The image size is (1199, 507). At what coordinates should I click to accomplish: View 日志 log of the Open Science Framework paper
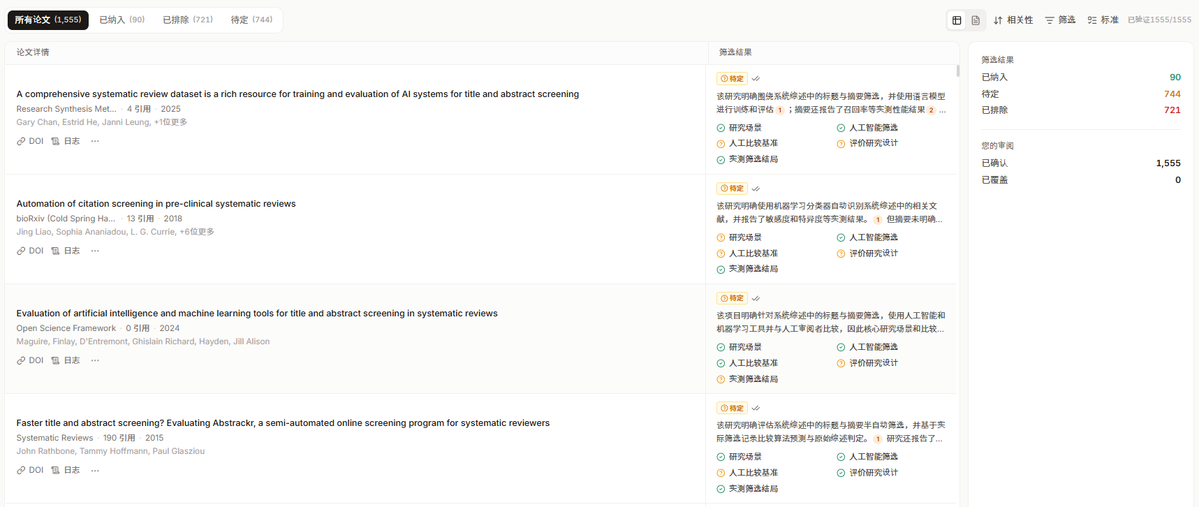click(x=66, y=360)
